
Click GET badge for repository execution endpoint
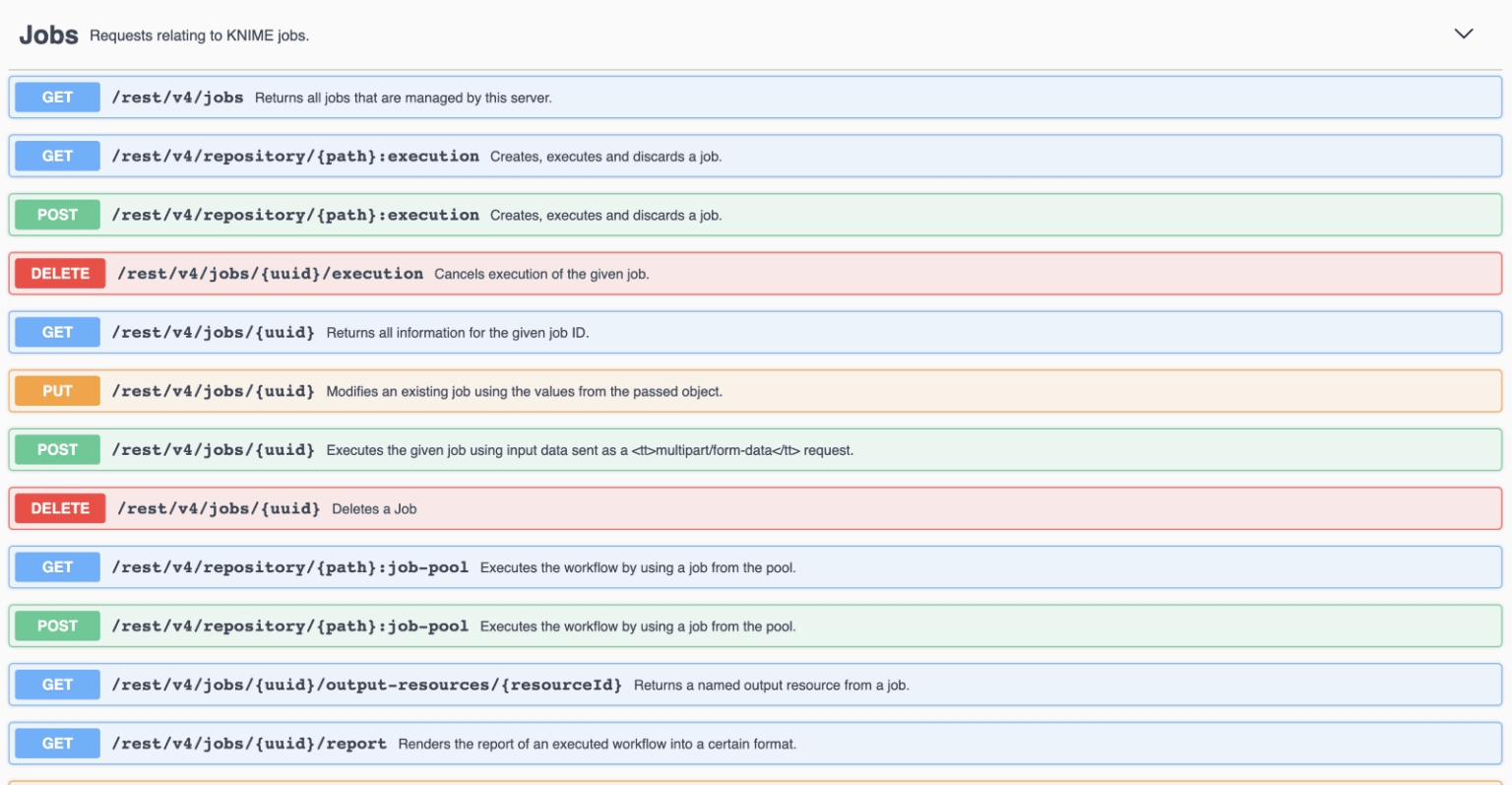57,156
